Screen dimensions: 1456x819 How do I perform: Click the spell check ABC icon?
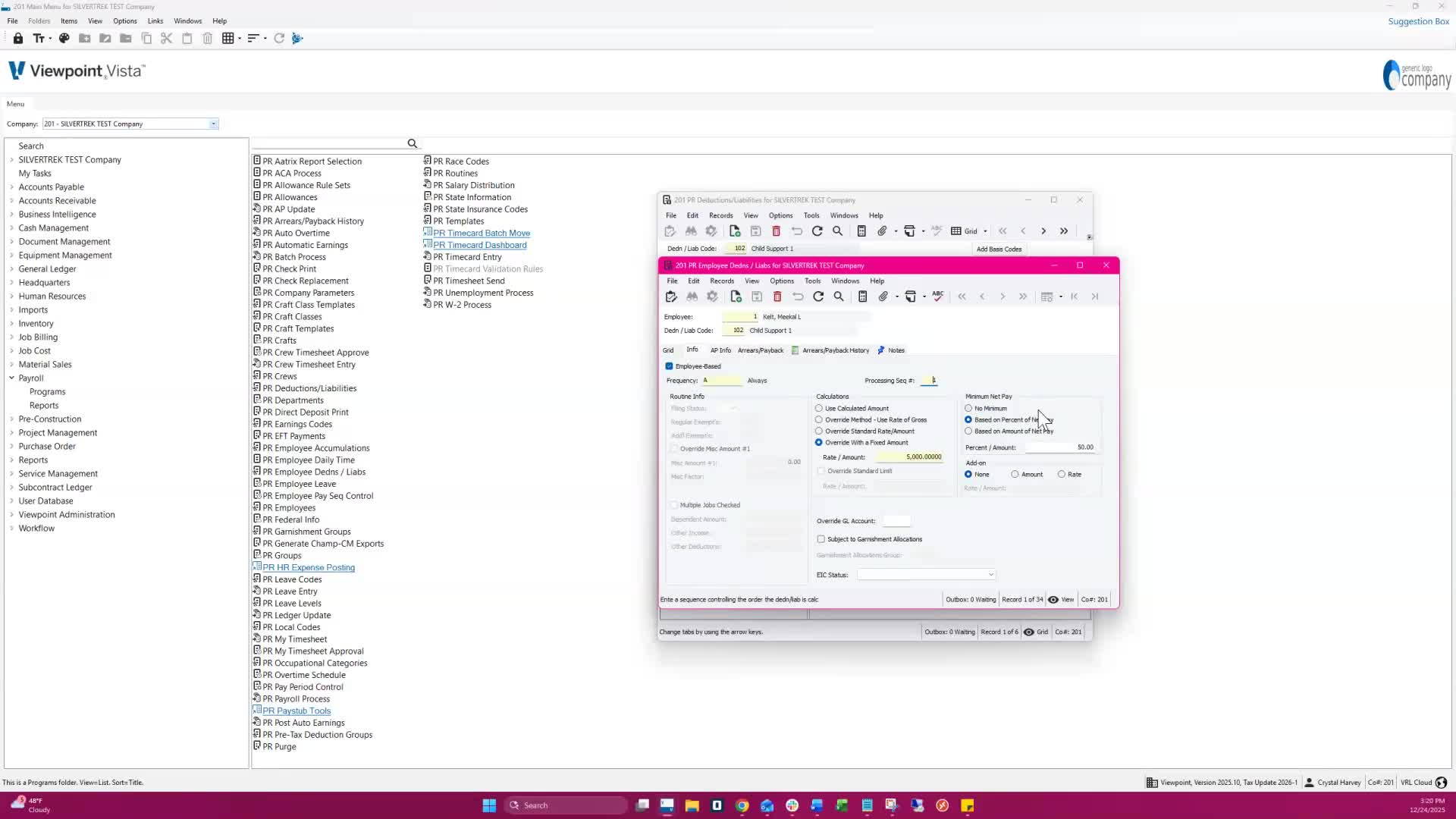point(938,297)
